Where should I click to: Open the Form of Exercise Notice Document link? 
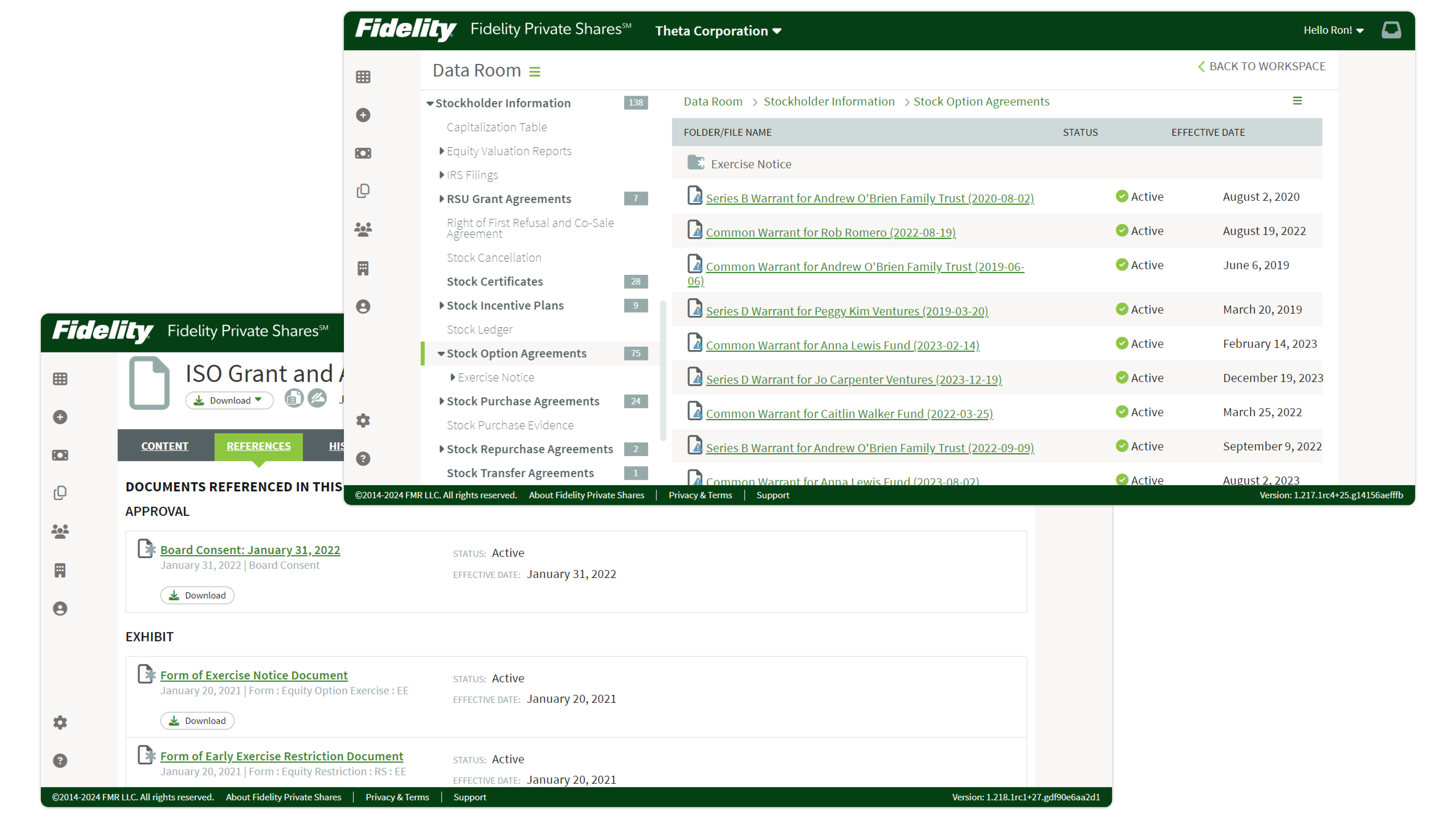coord(254,675)
